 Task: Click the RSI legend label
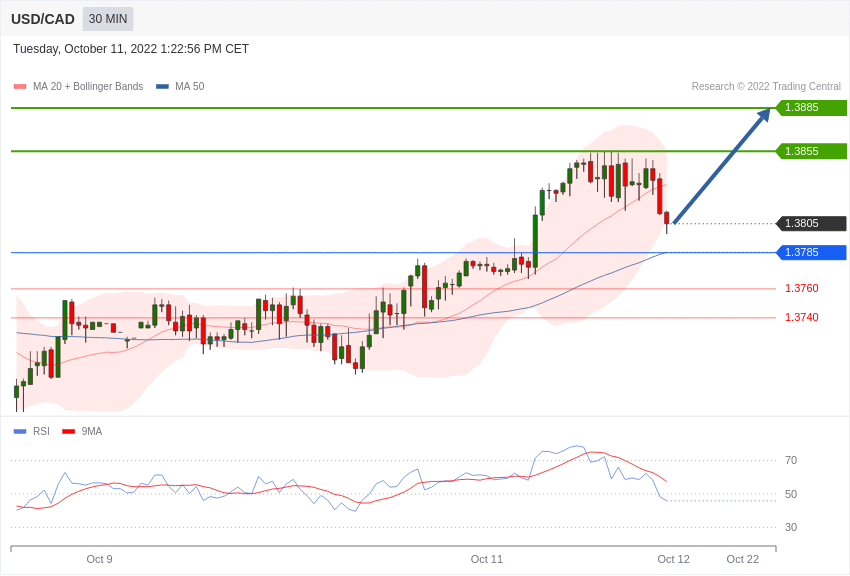tap(41, 431)
